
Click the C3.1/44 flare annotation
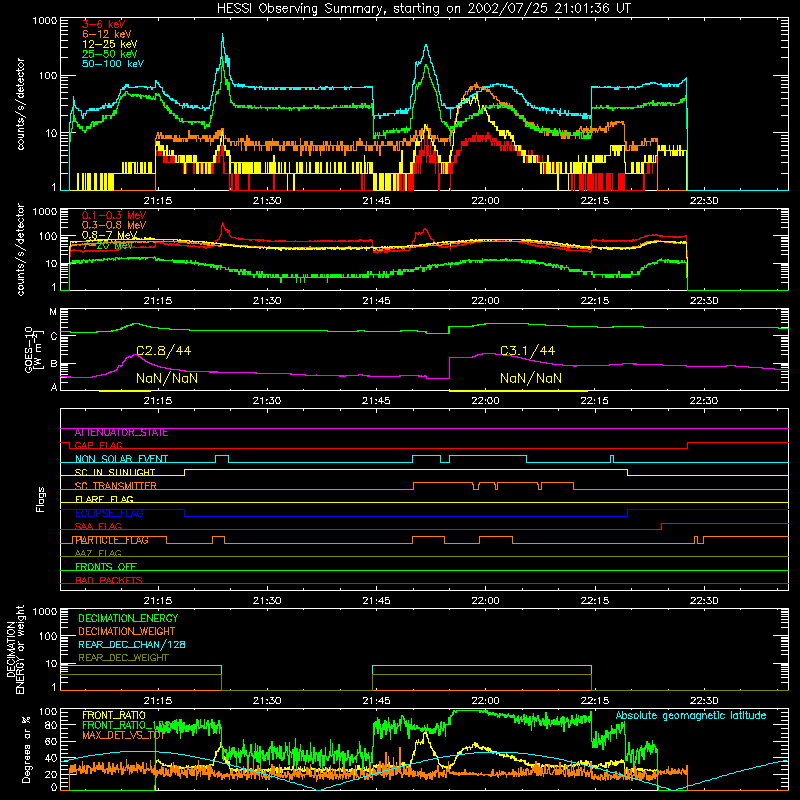tap(528, 351)
